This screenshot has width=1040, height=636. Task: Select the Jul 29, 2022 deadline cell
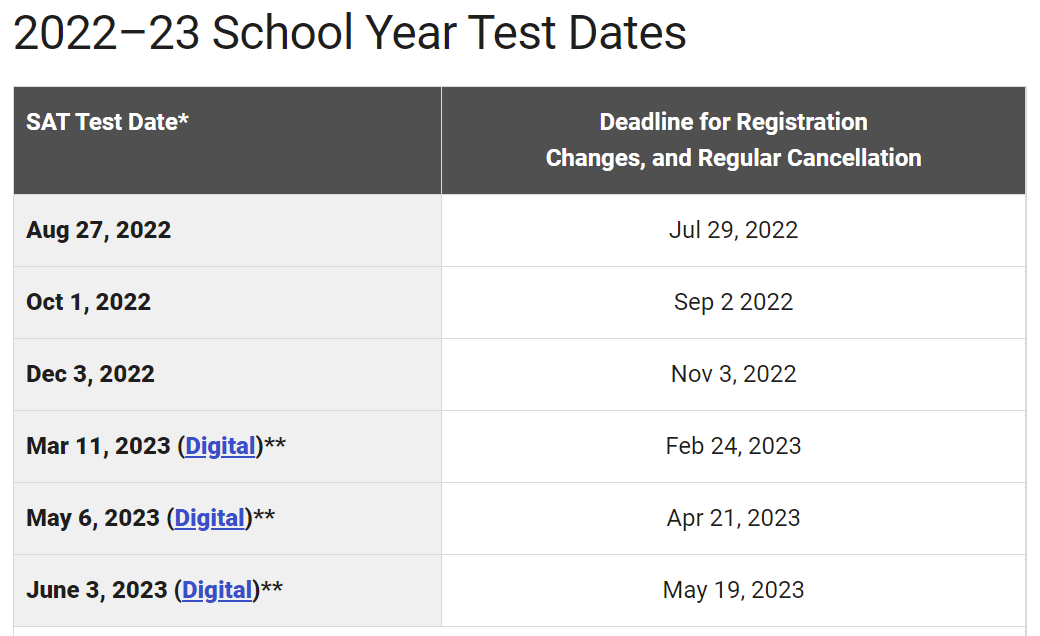click(733, 230)
